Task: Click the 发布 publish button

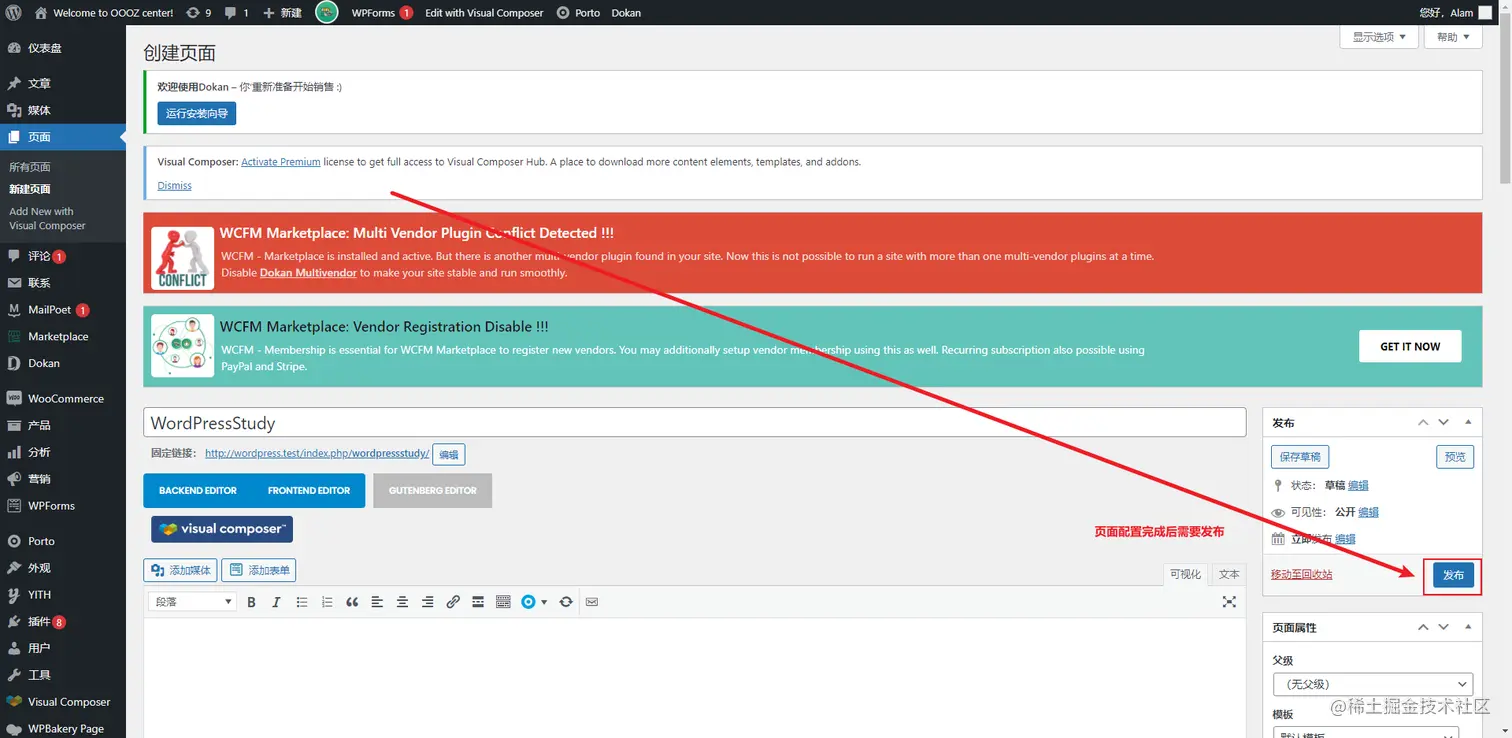Action: point(1453,575)
